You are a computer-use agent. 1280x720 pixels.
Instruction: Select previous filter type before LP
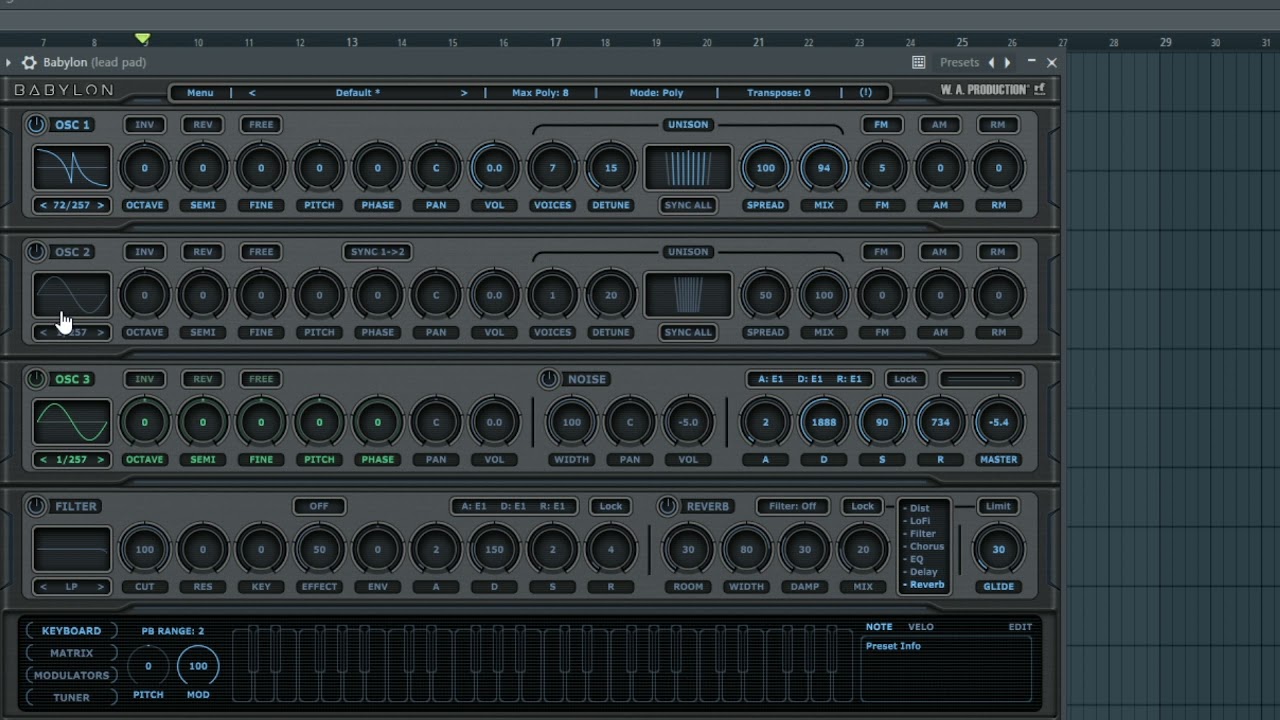pos(43,586)
